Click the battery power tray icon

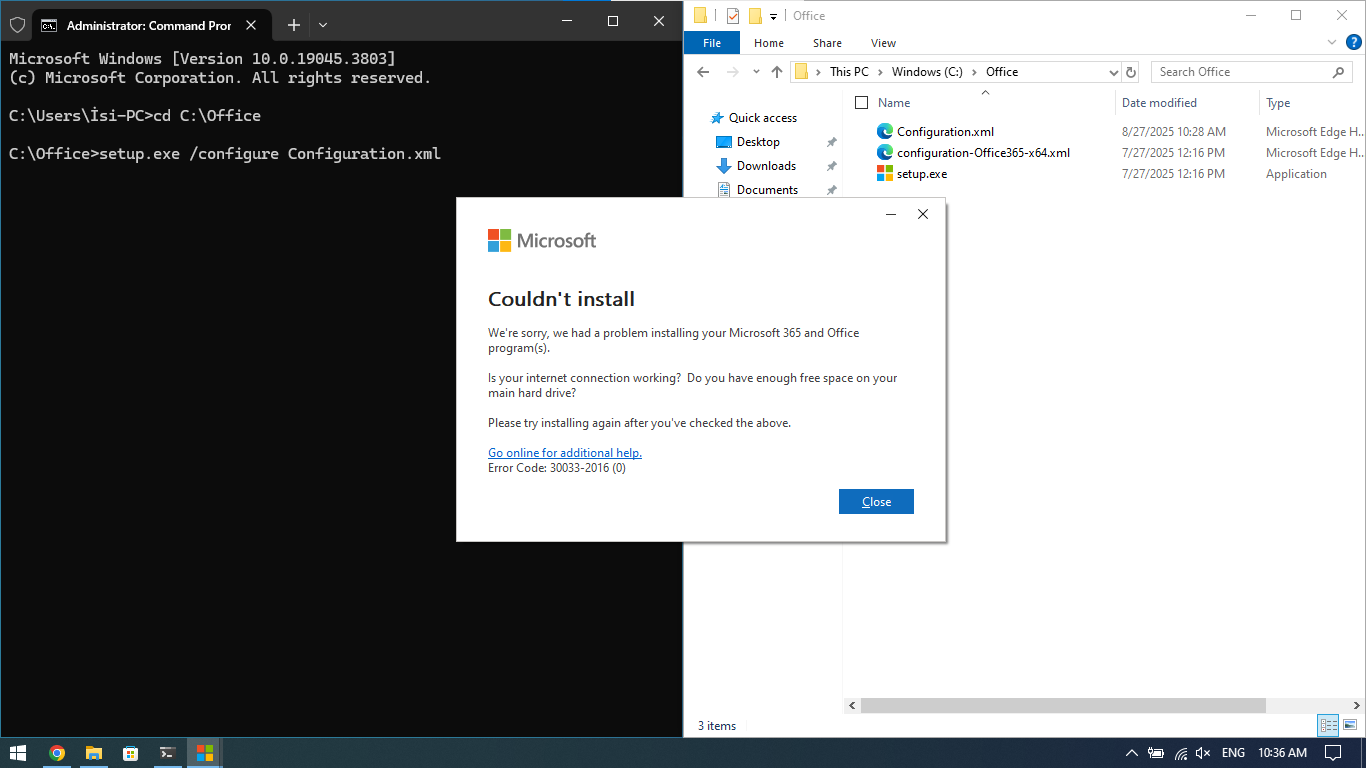coord(1156,753)
